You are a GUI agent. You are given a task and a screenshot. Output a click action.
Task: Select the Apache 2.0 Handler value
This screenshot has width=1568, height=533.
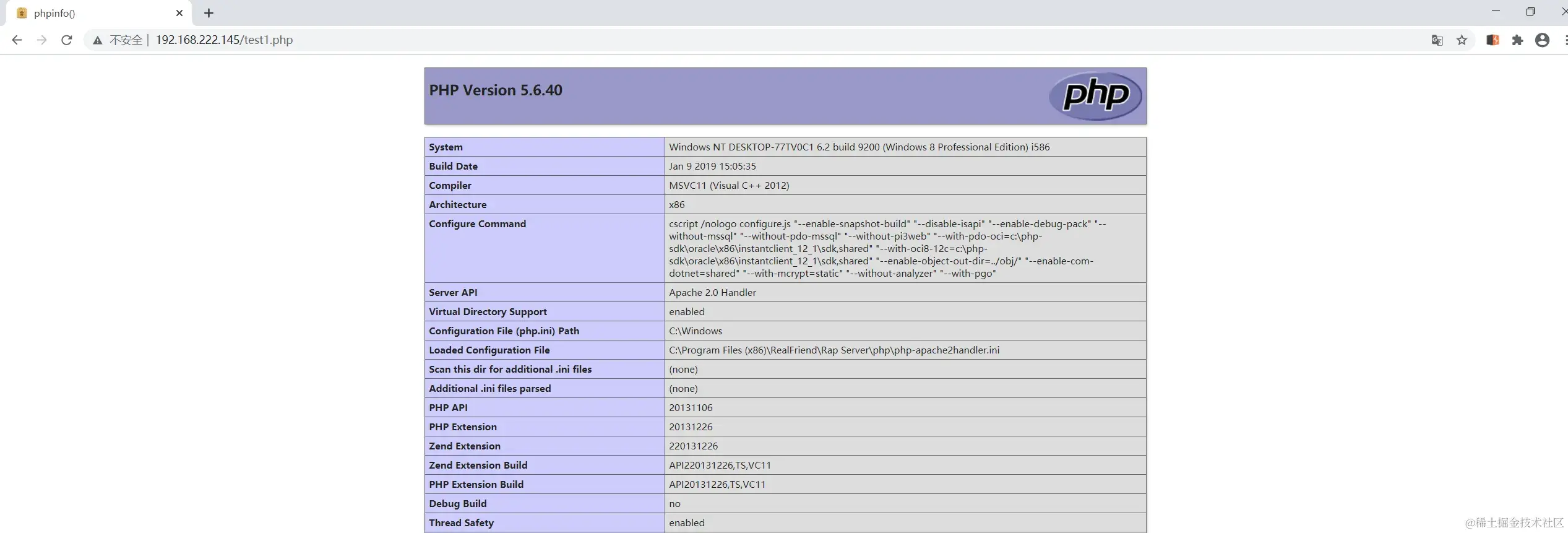712,293
